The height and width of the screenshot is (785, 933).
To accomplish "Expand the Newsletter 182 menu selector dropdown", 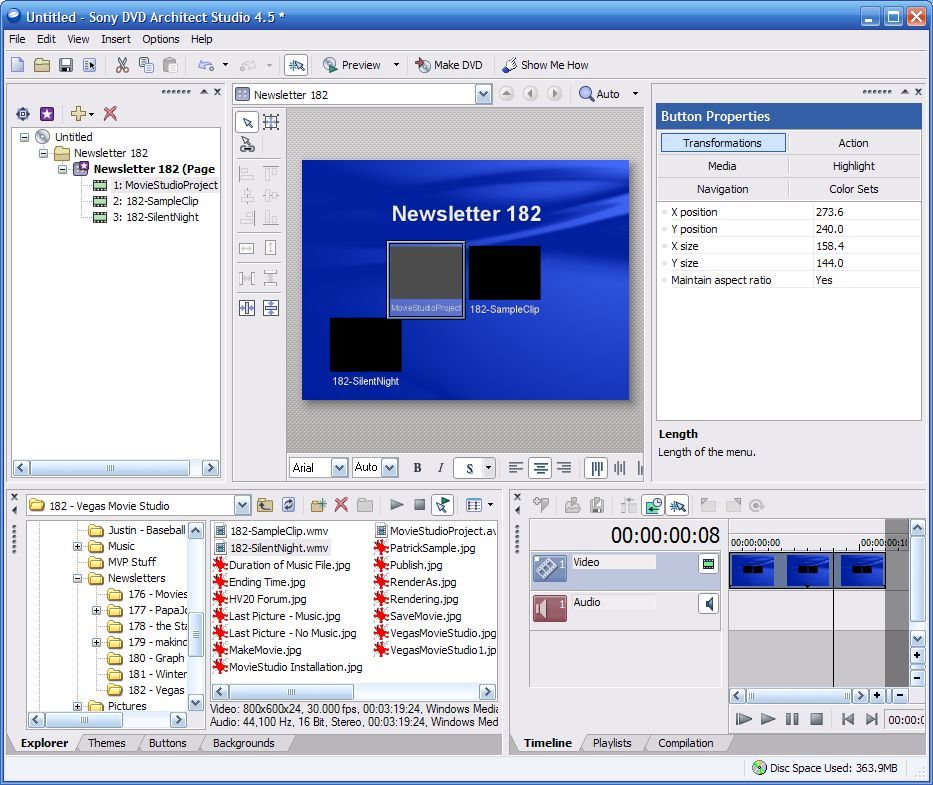I will [483, 94].
